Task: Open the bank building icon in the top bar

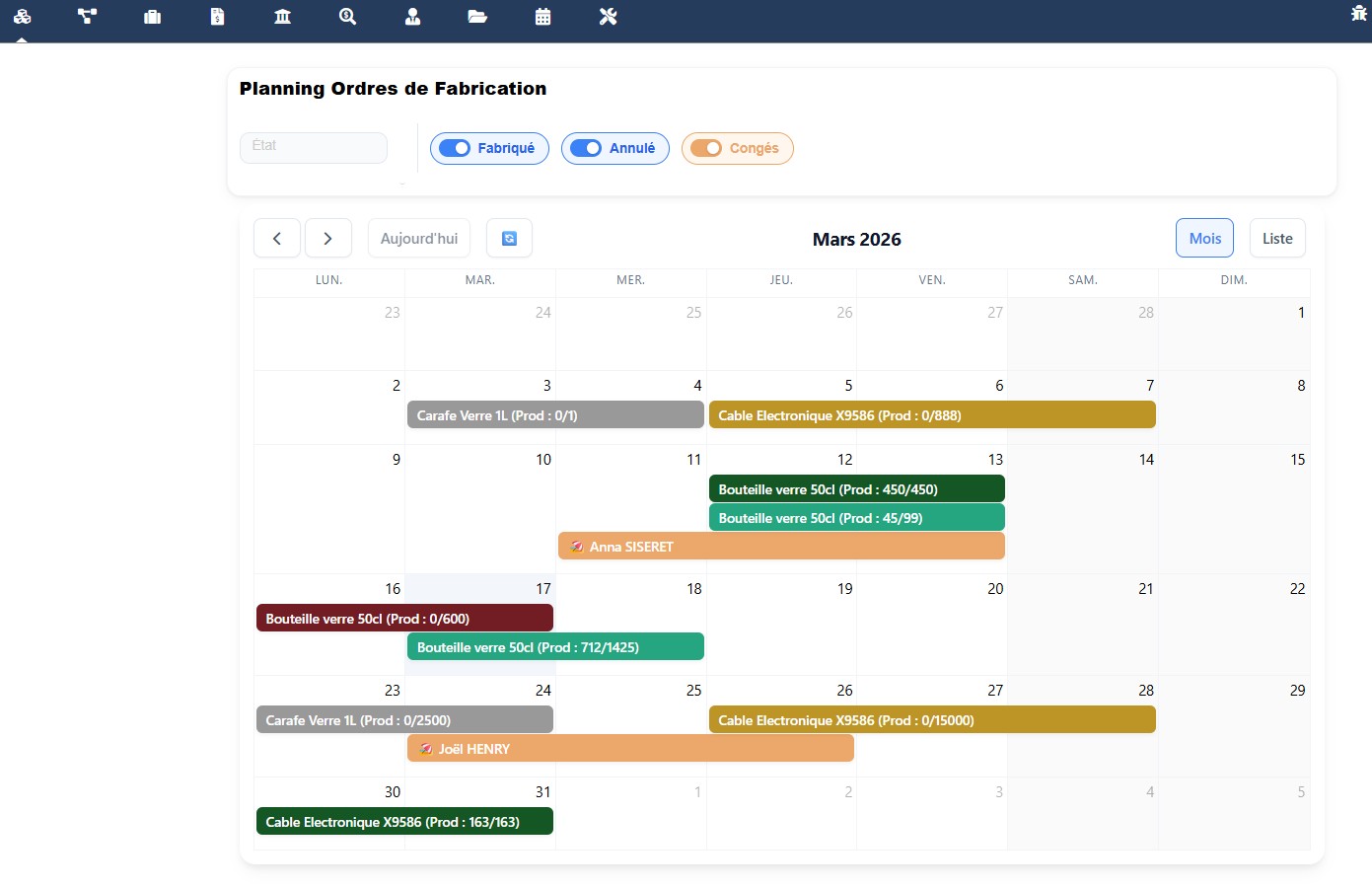Action: [282, 17]
